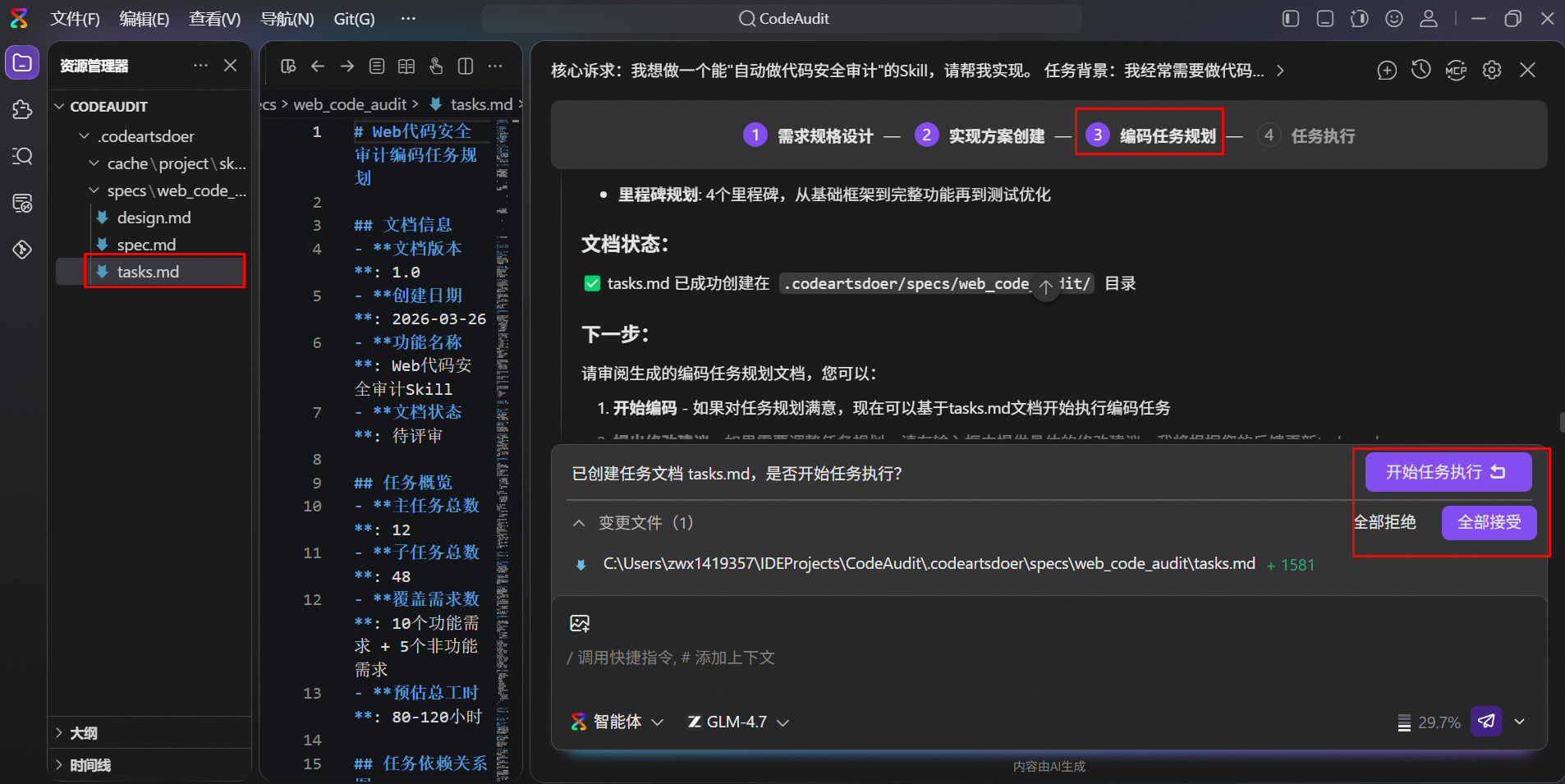Open the Git(G) menu

click(354, 19)
